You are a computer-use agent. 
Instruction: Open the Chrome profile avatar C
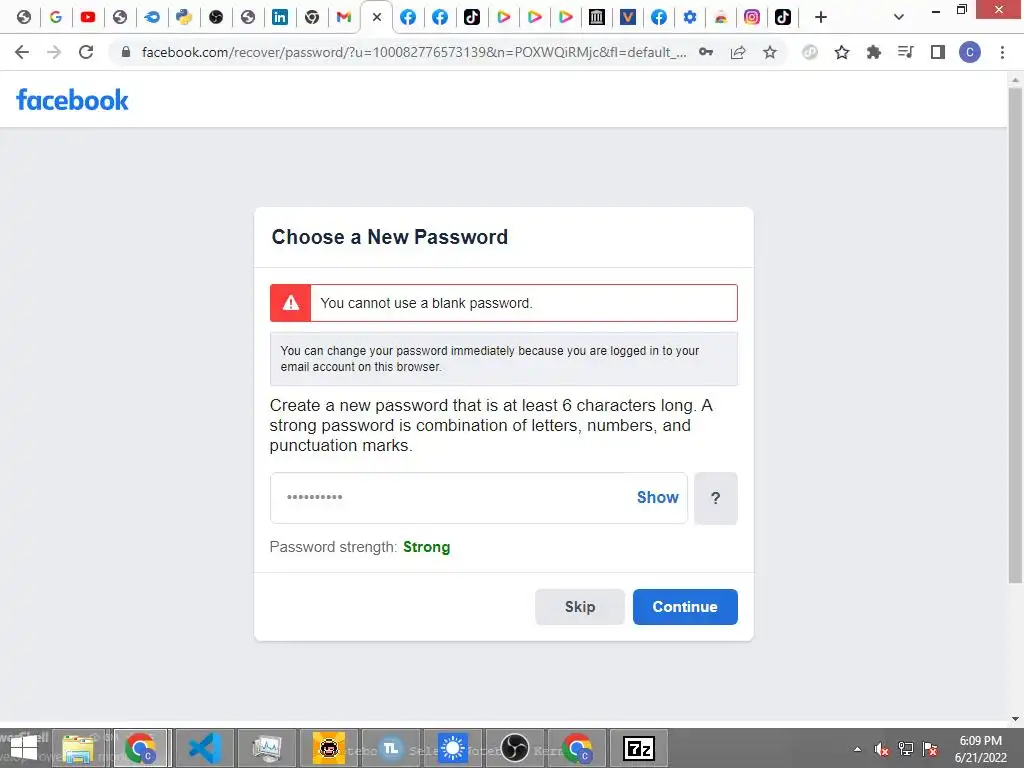[970, 52]
